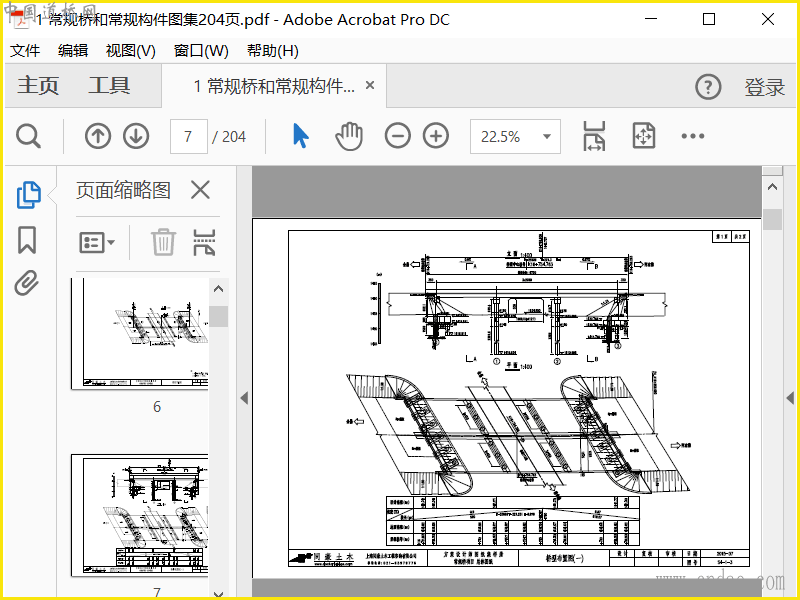Close the Acrobat window
The width and height of the screenshot is (800, 600).
coord(768,19)
